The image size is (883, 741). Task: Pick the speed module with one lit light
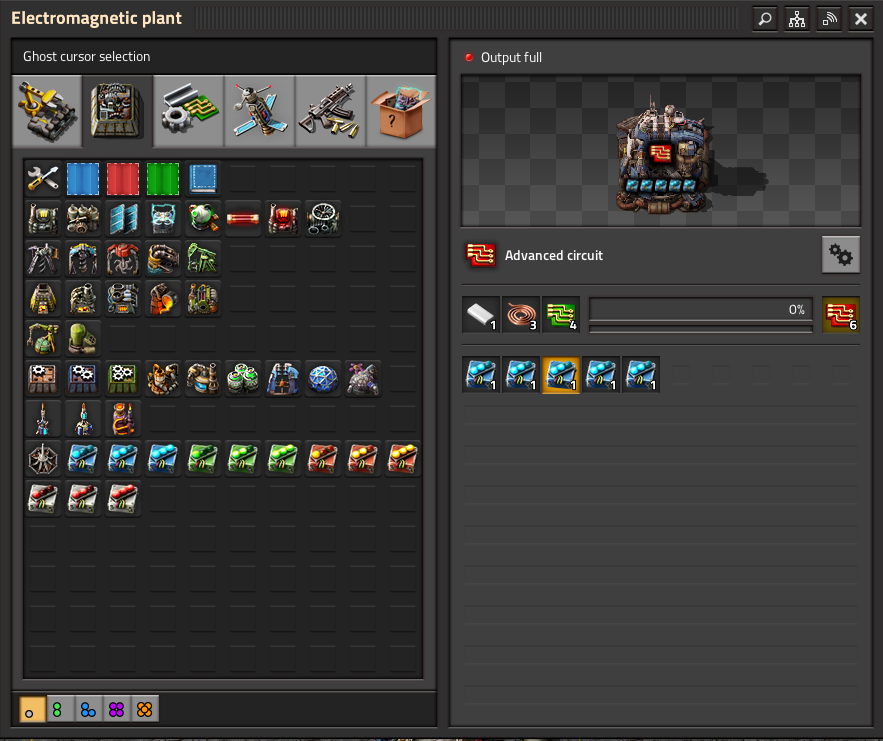83,458
